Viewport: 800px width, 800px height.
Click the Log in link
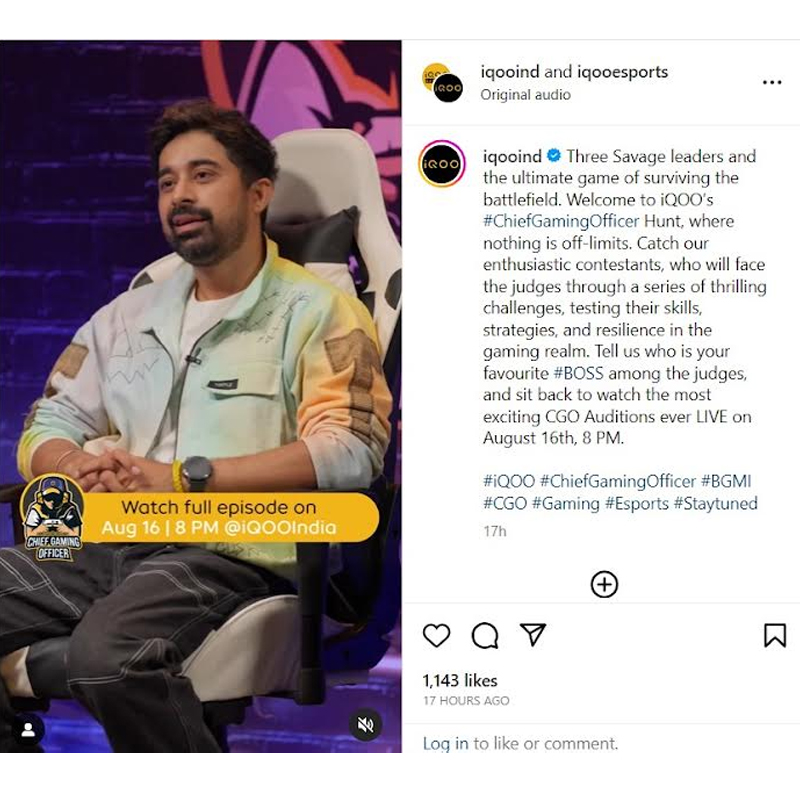[x=445, y=743]
